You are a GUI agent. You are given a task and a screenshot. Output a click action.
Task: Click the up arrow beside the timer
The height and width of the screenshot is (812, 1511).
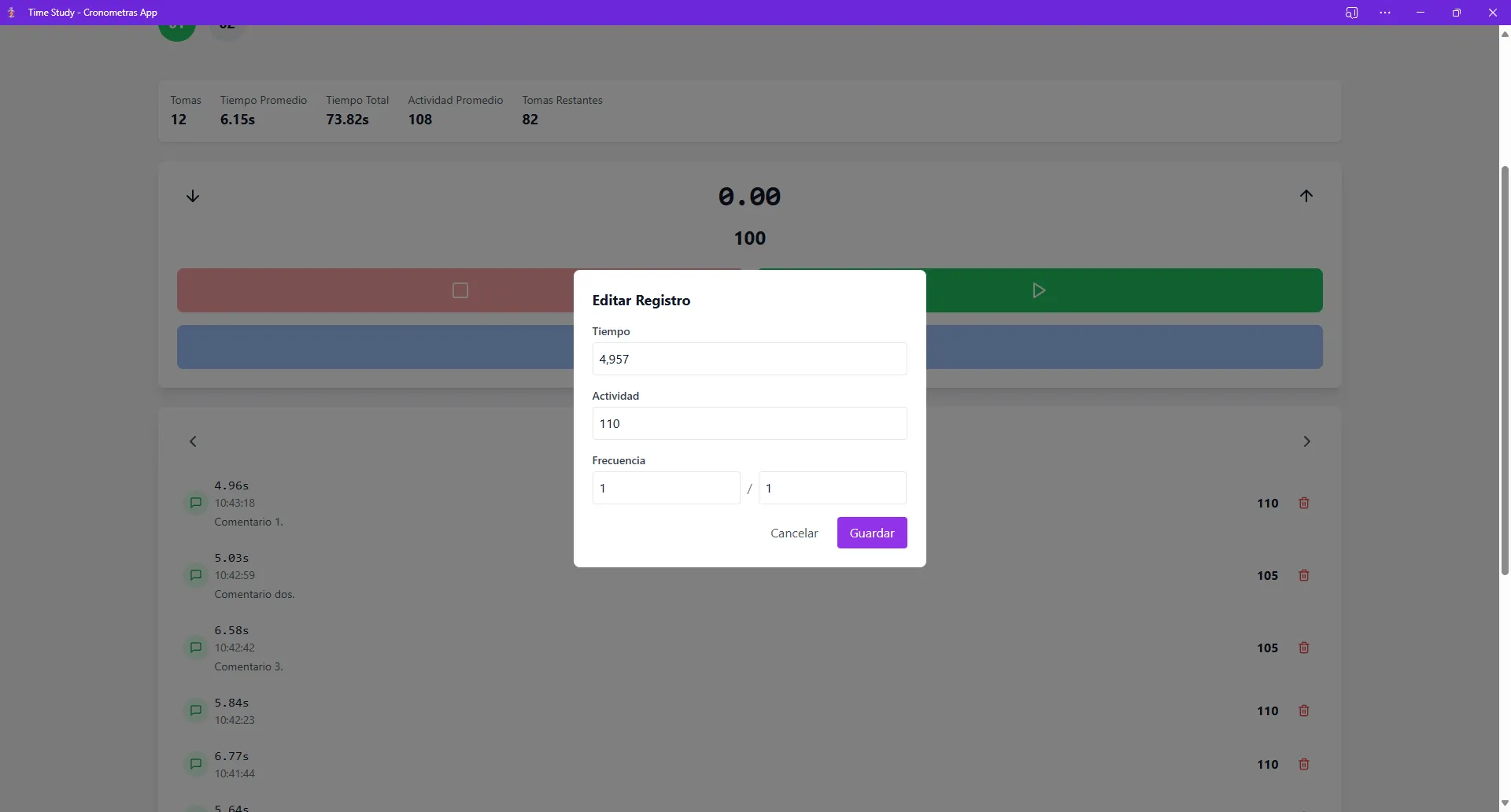[1306, 196]
